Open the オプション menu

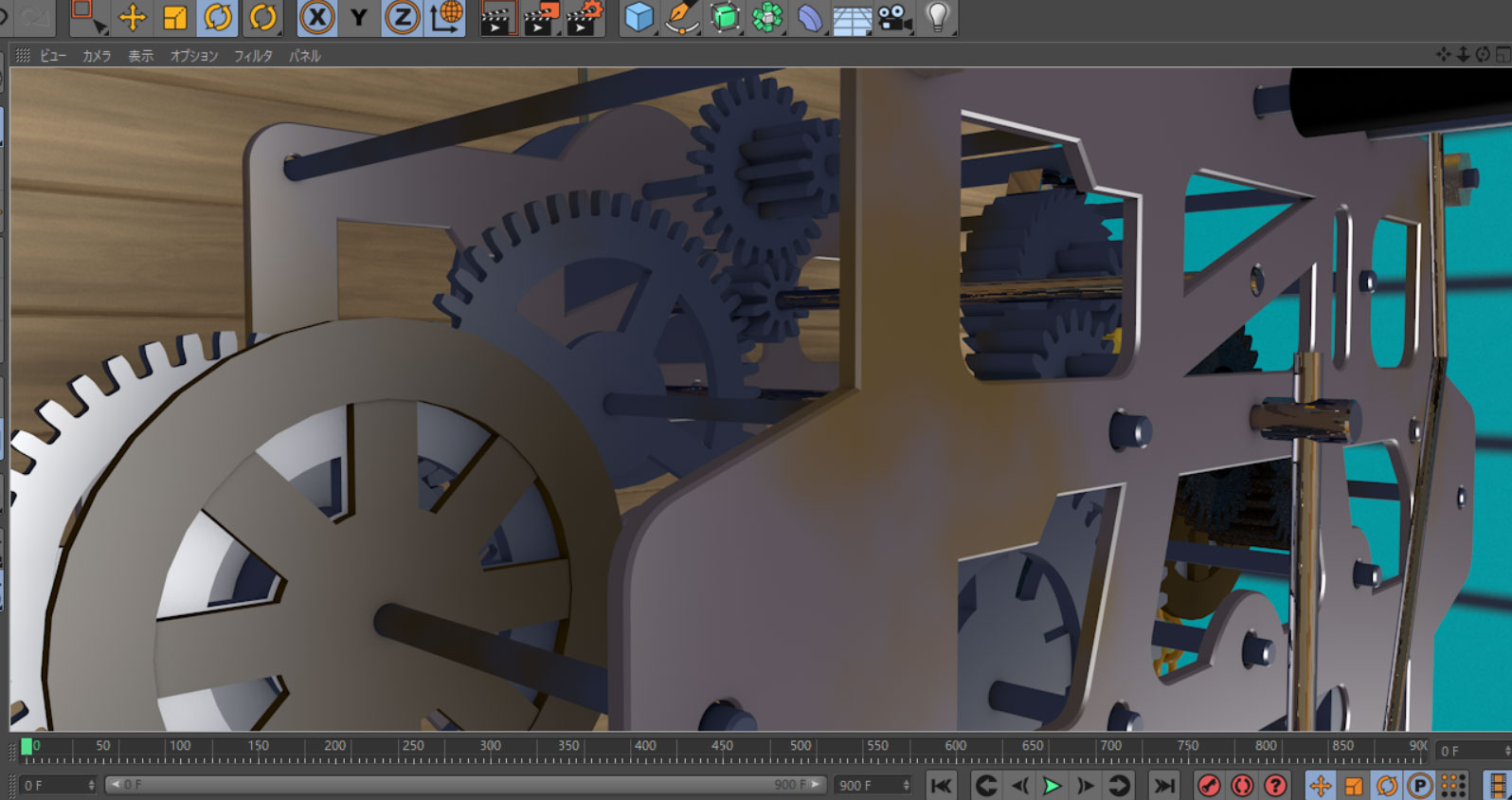pyautogui.click(x=194, y=56)
